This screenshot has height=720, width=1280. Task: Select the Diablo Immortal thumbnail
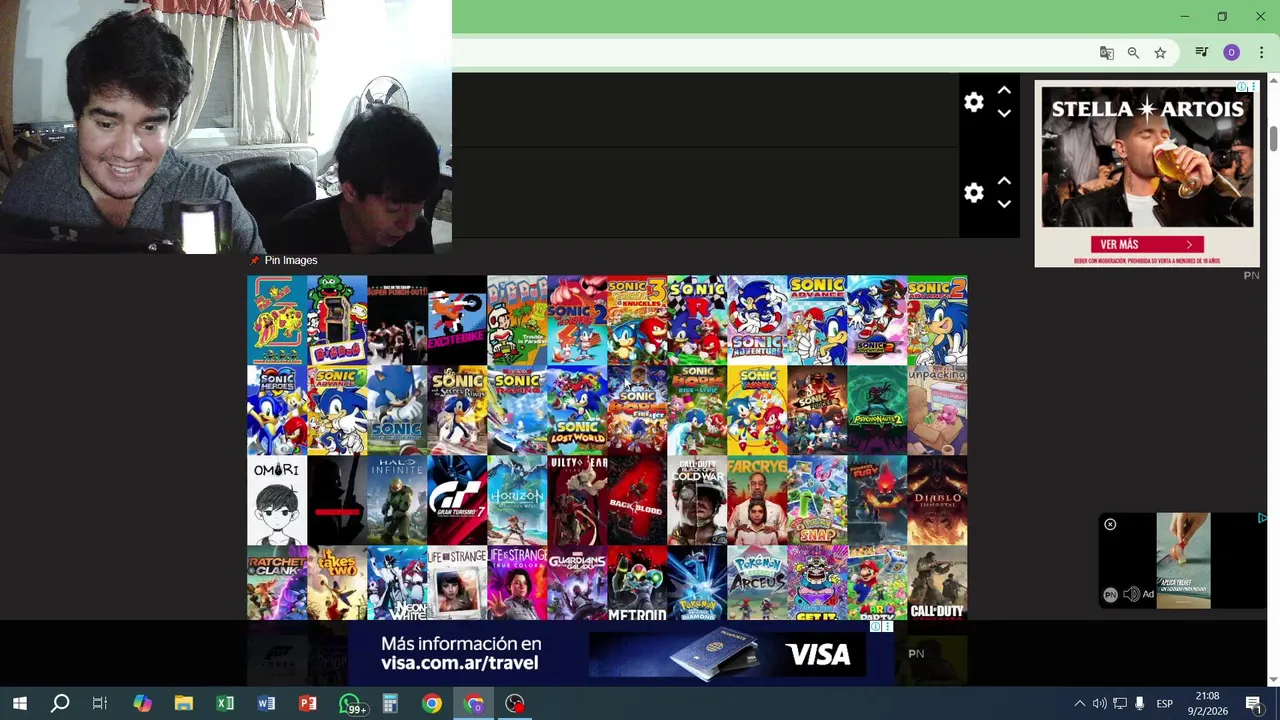[937, 500]
